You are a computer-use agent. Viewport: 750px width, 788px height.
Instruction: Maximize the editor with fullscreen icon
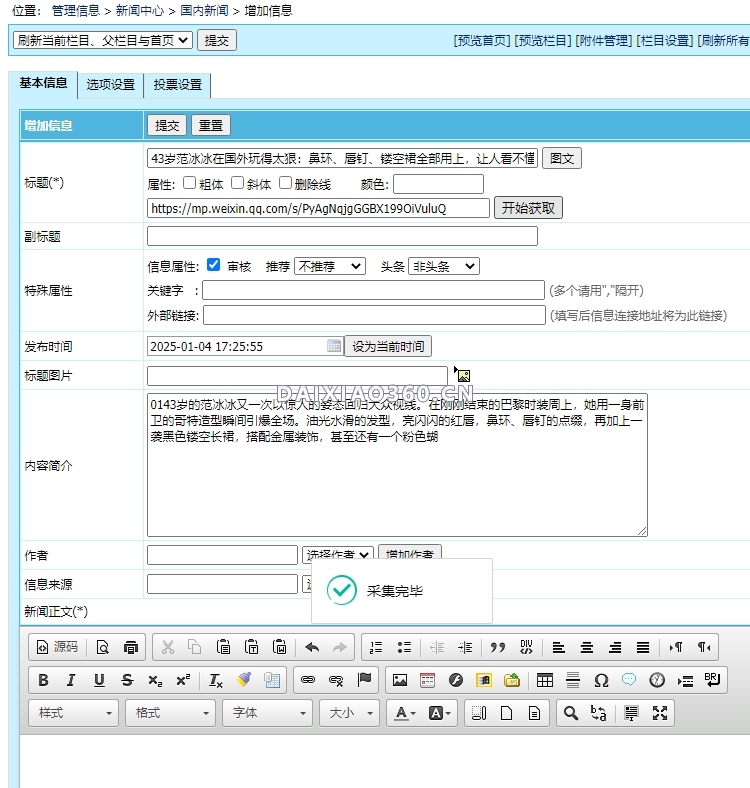[x=660, y=713]
